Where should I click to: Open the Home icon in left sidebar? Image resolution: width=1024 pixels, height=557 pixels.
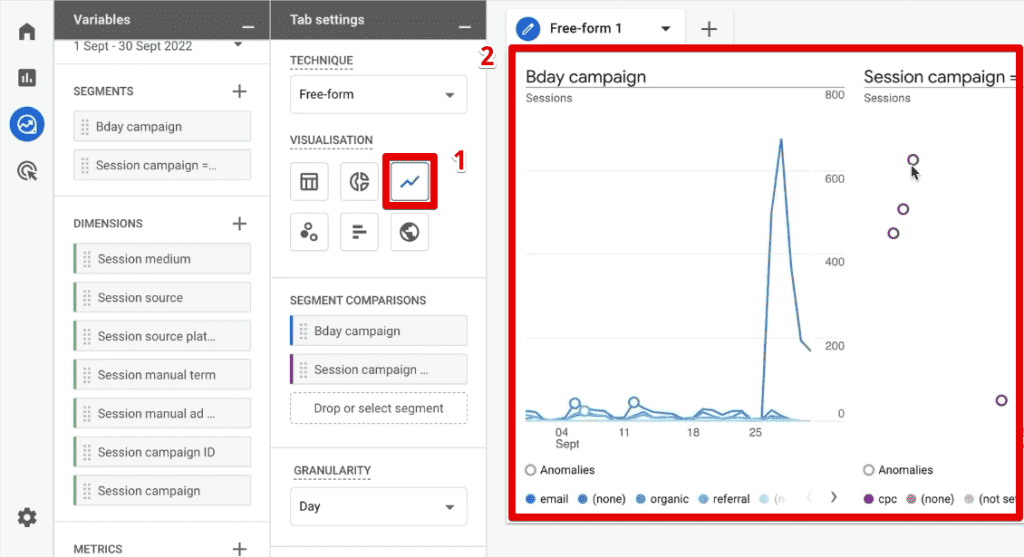[27, 31]
